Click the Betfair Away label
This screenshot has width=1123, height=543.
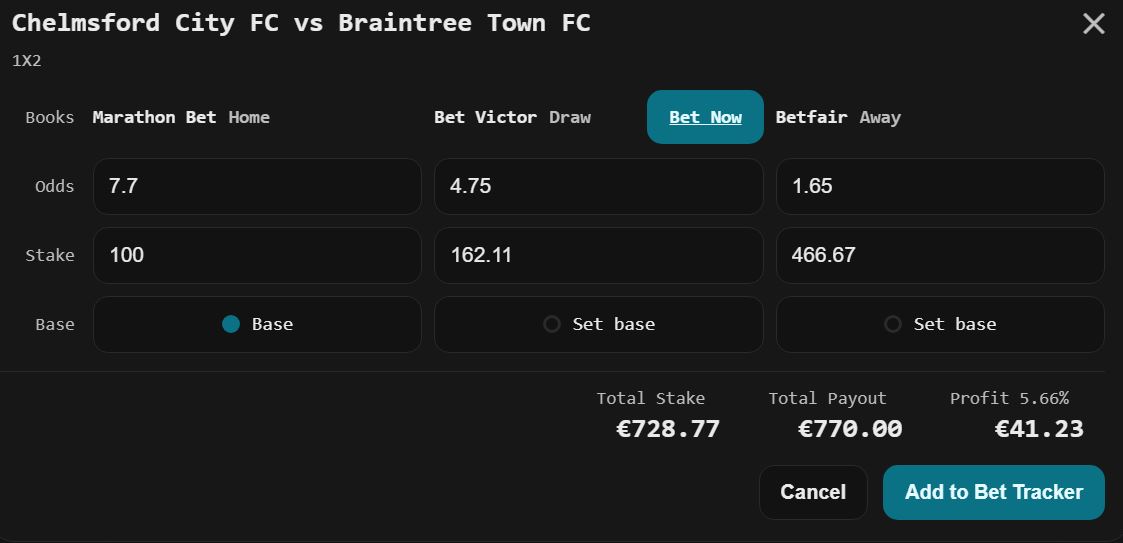(x=838, y=117)
